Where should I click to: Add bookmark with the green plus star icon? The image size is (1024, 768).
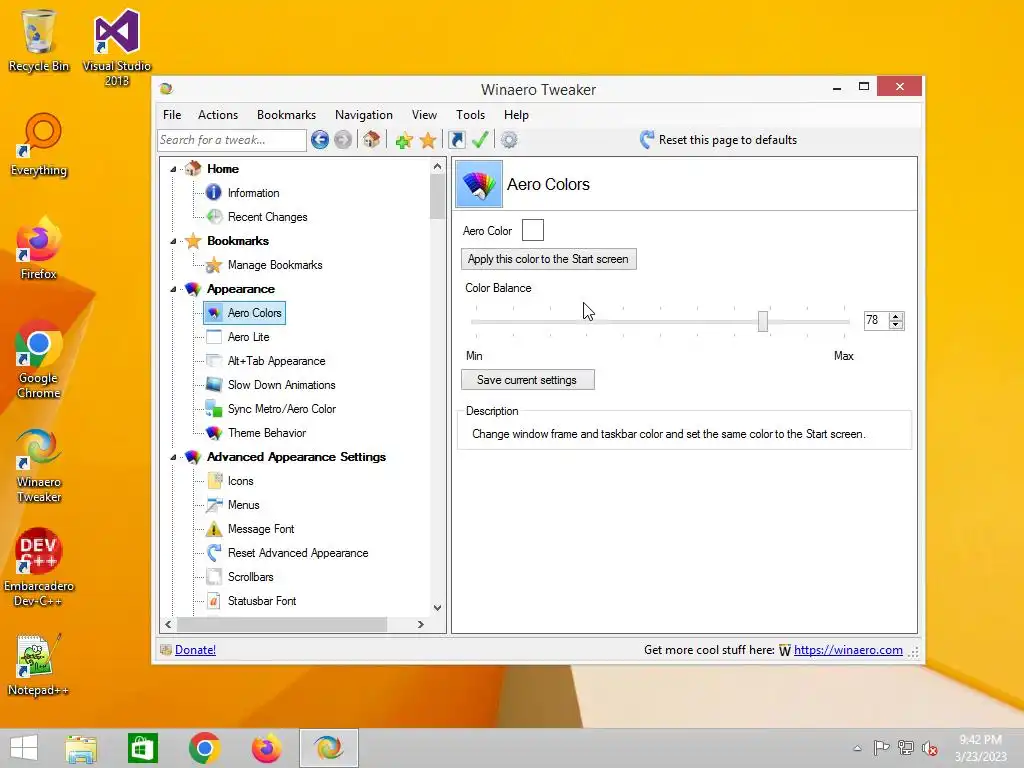tap(404, 140)
